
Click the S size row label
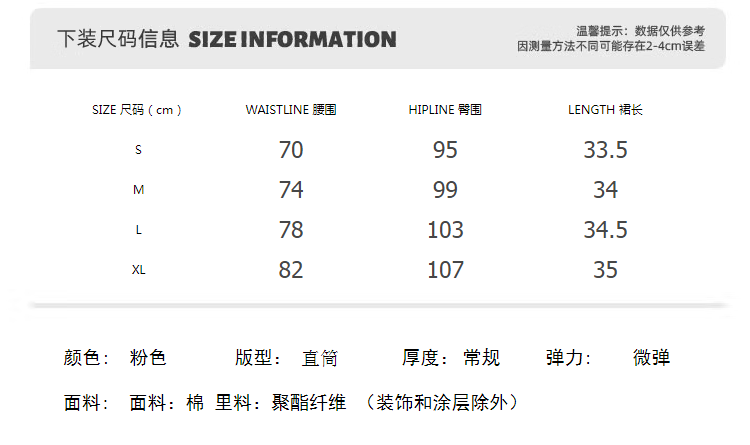[138, 150]
